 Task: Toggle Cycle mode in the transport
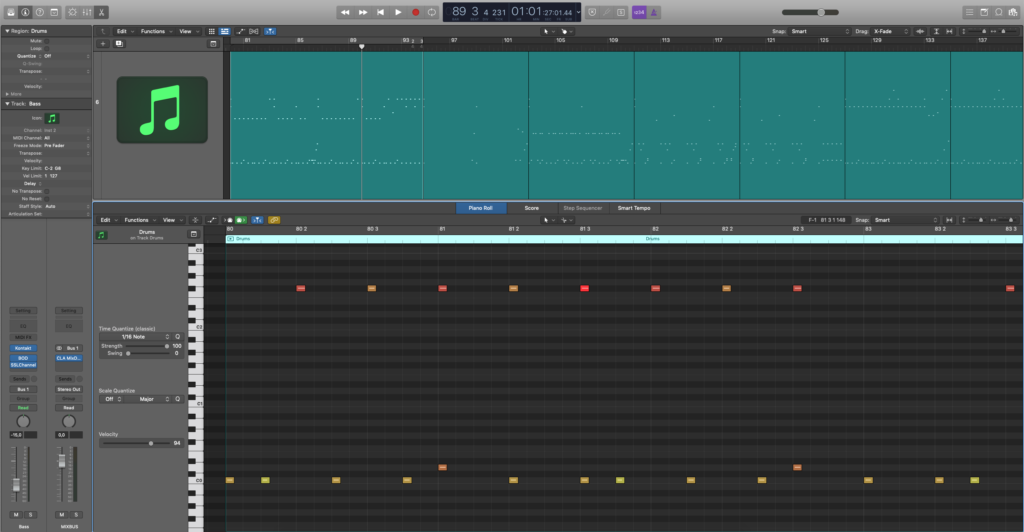pyautogui.click(x=432, y=12)
